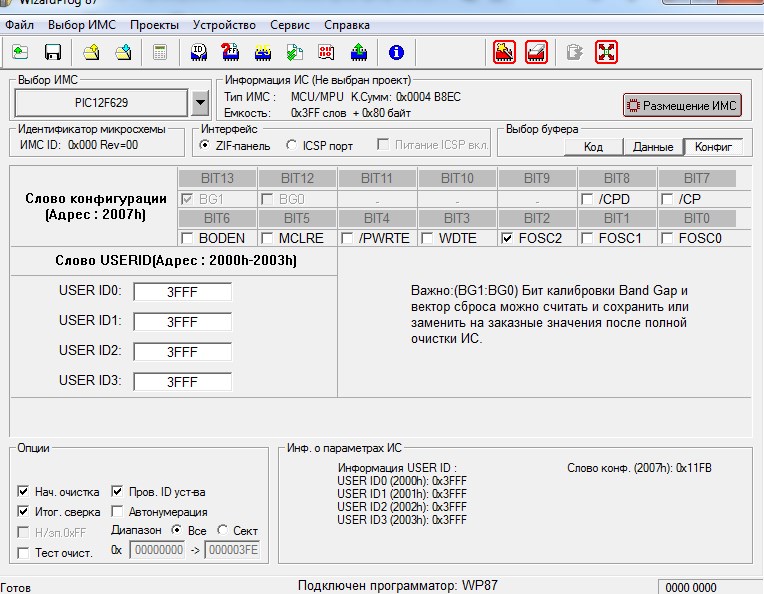This screenshot has width=764, height=594.
Task: Toggle the /PWRTE bit checkbox
Action: coord(347,238)
